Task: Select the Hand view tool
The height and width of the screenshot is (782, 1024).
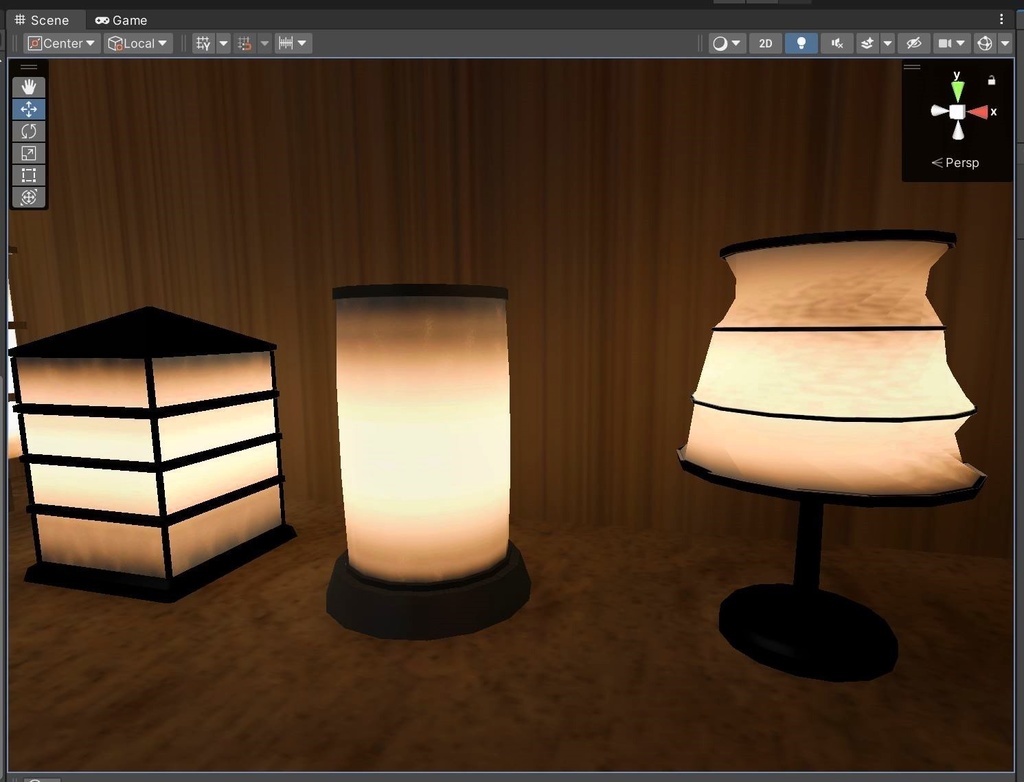Action: coord(29,87)
